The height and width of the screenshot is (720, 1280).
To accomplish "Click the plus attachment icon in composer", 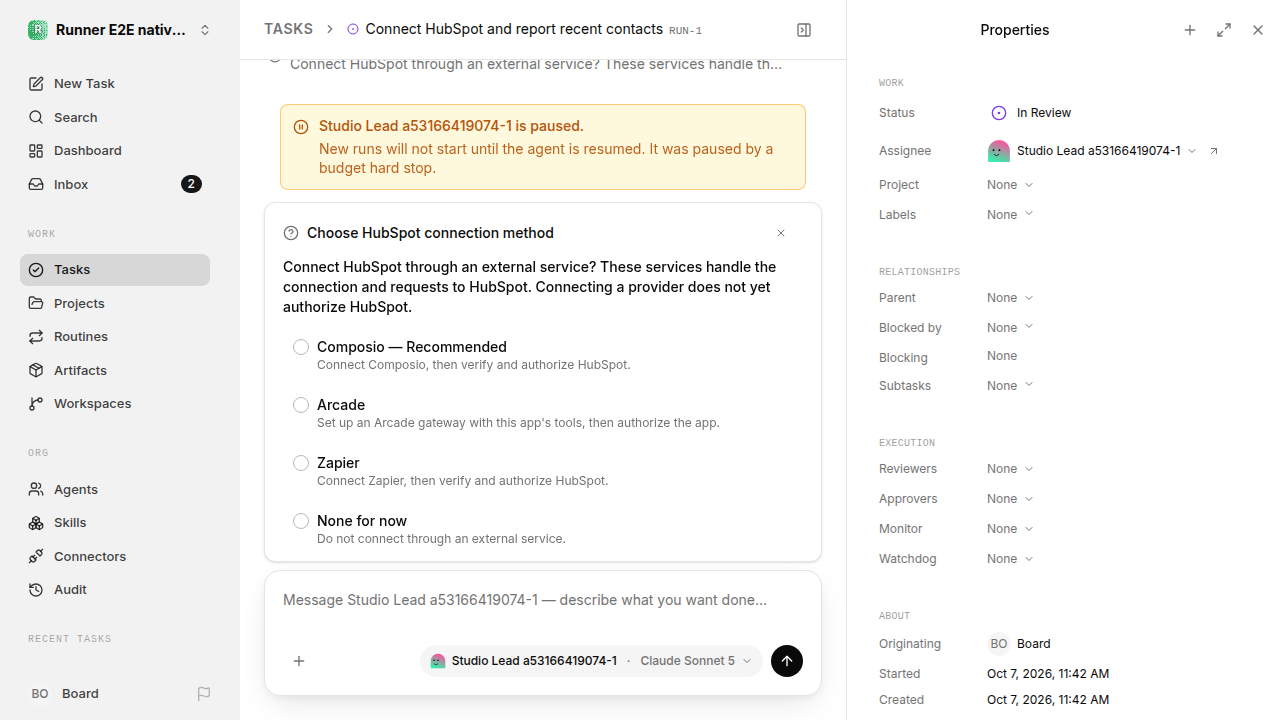I will (299, 661).
